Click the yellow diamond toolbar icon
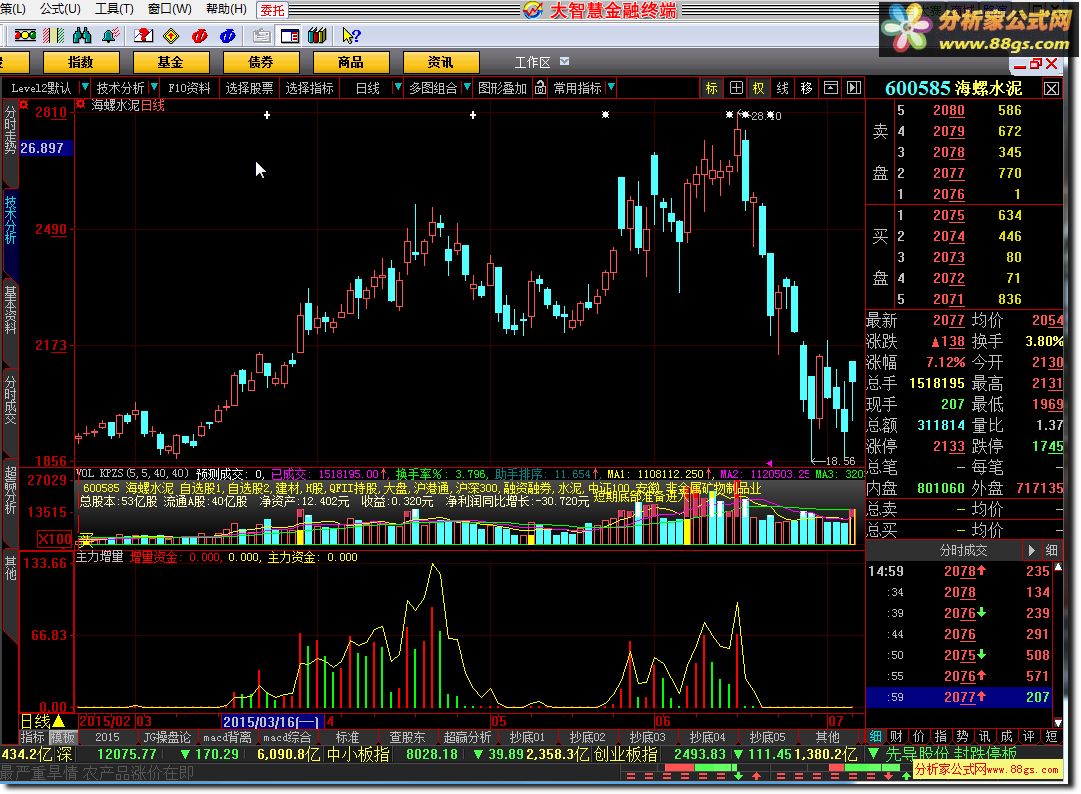 [171, 35]
